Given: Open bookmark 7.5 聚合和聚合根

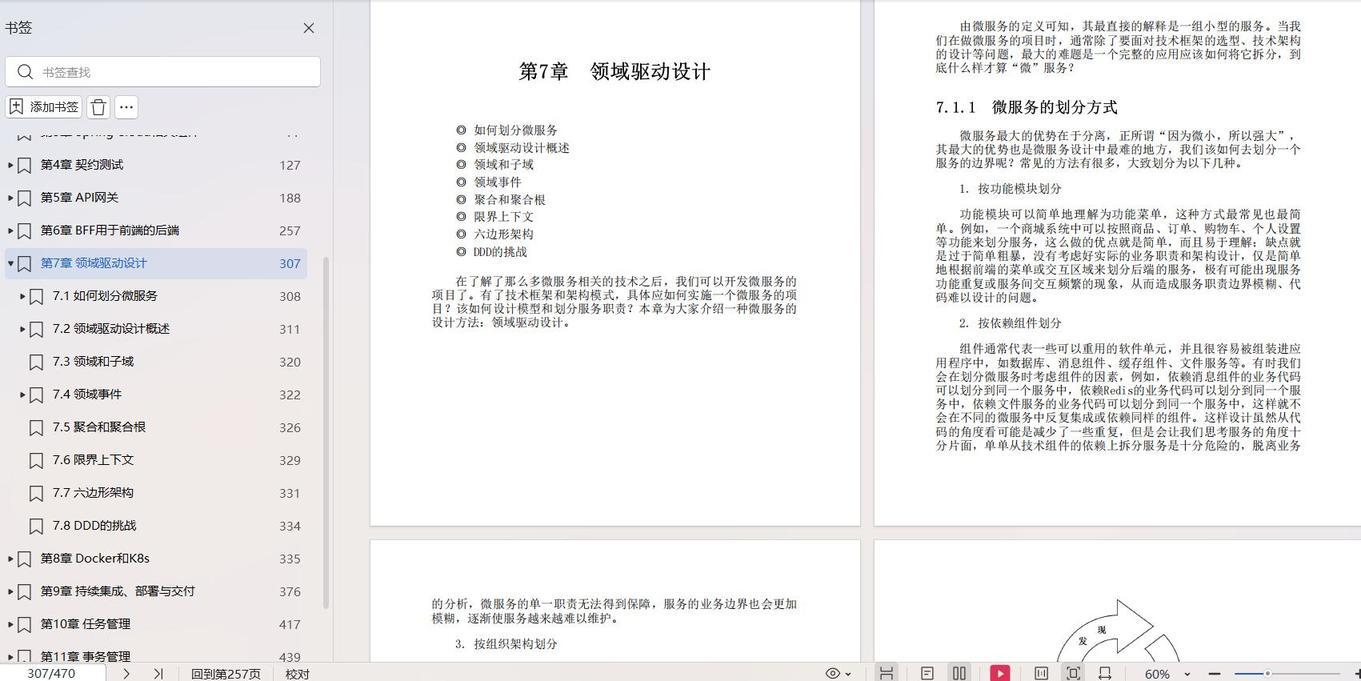Looking at the screenshot, I should click(x=99, y=427).
